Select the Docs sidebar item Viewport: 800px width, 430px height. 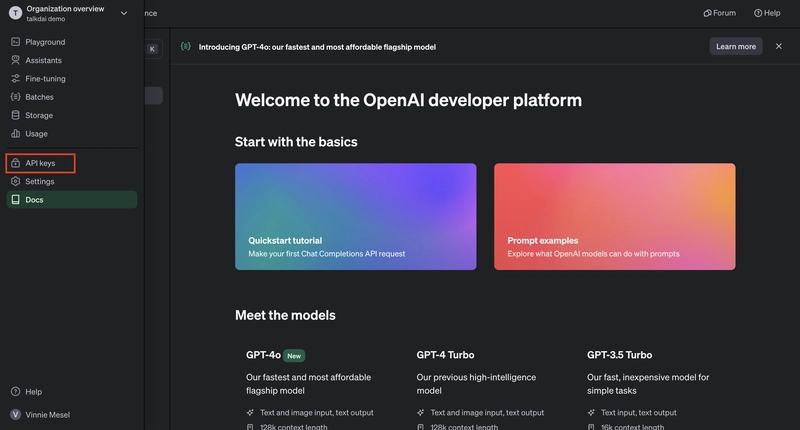click(x=71, y=199)
